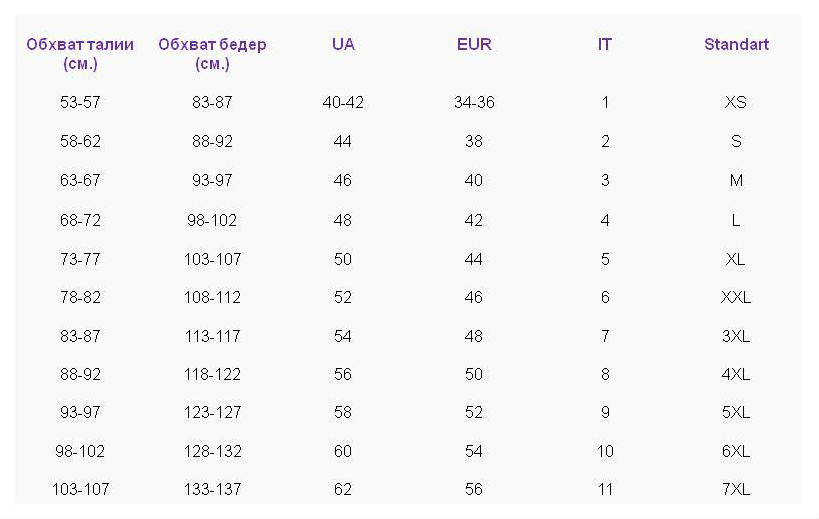Image resolution: width=819 pixels, height=519 pixels.
Task: Click waist value 53-57
Action: coord(80,102)
